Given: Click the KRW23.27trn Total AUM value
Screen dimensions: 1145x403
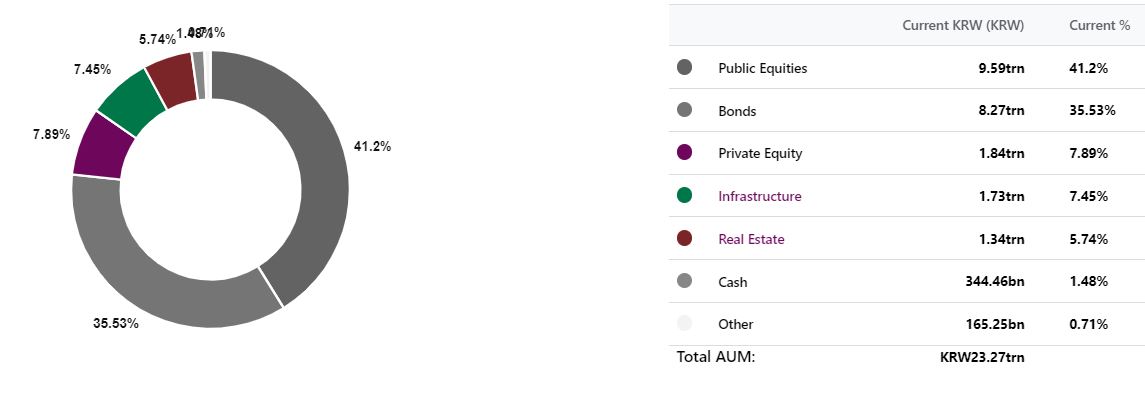Looking at the screenshot, I should coord(982,358).
